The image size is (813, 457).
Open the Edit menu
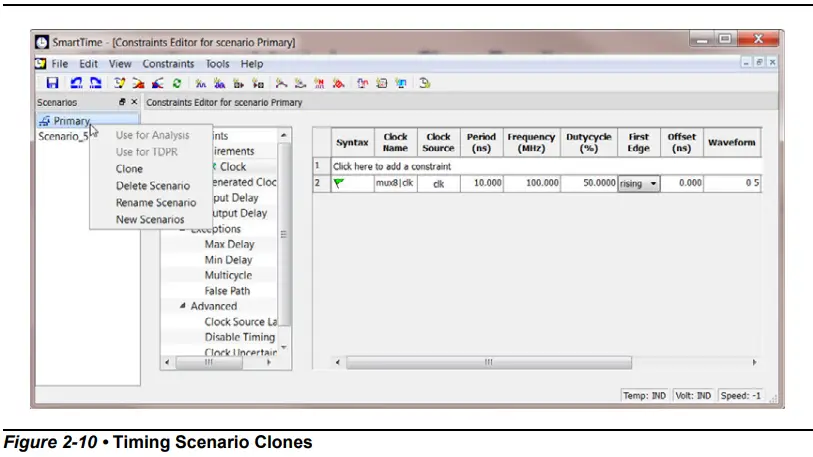tap(88, 64)
